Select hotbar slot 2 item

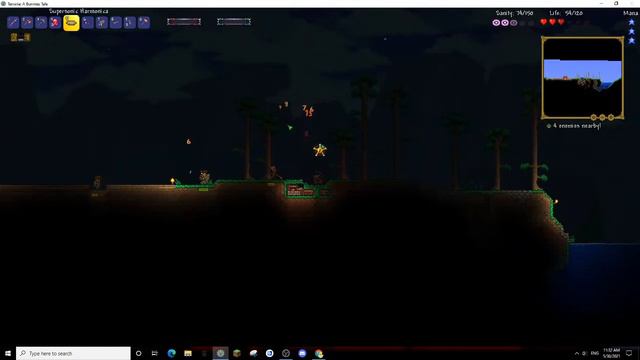coord(27,22)
